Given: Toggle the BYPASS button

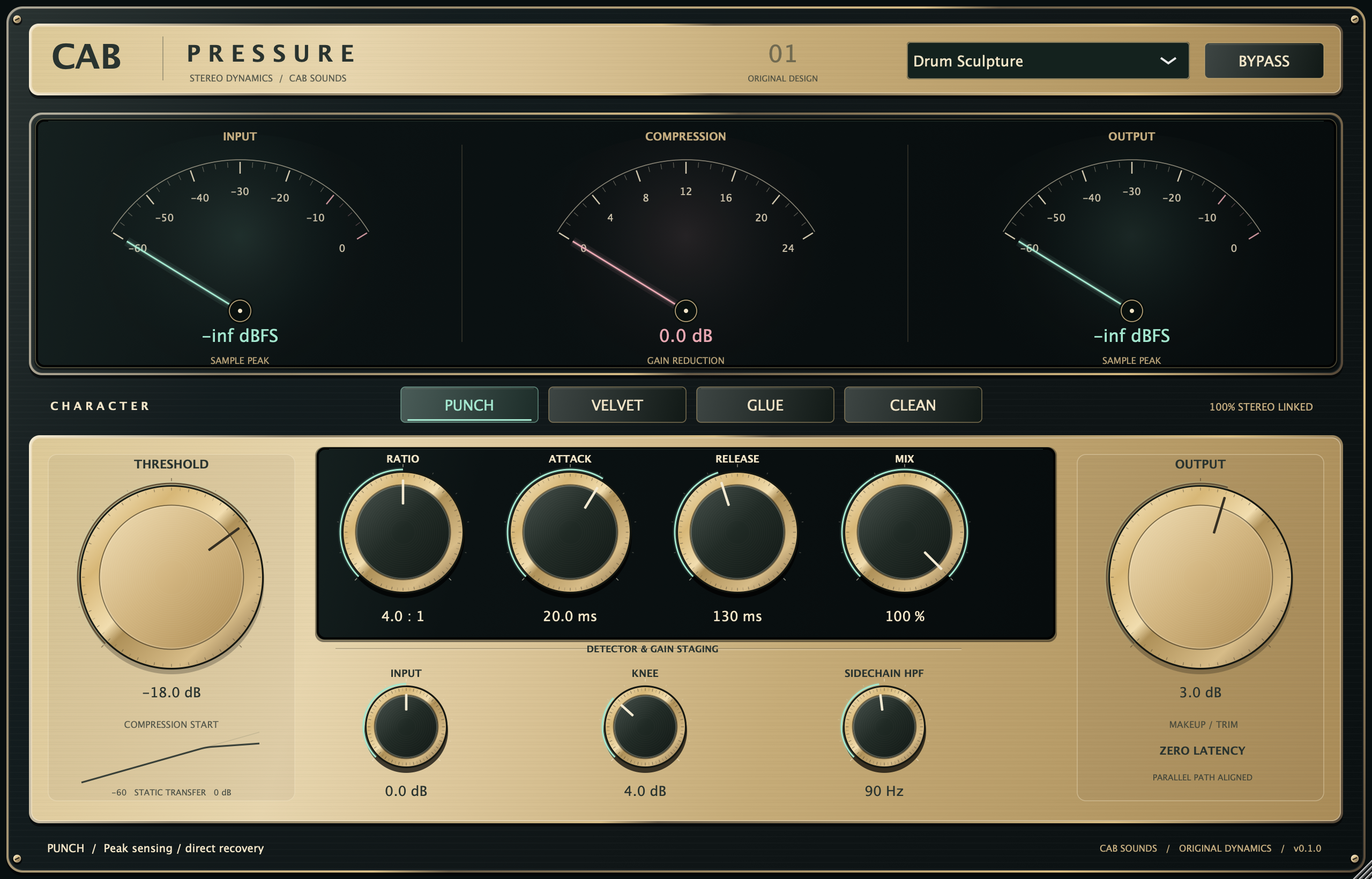Looking at the screenshot, I should click(1264, 61).
